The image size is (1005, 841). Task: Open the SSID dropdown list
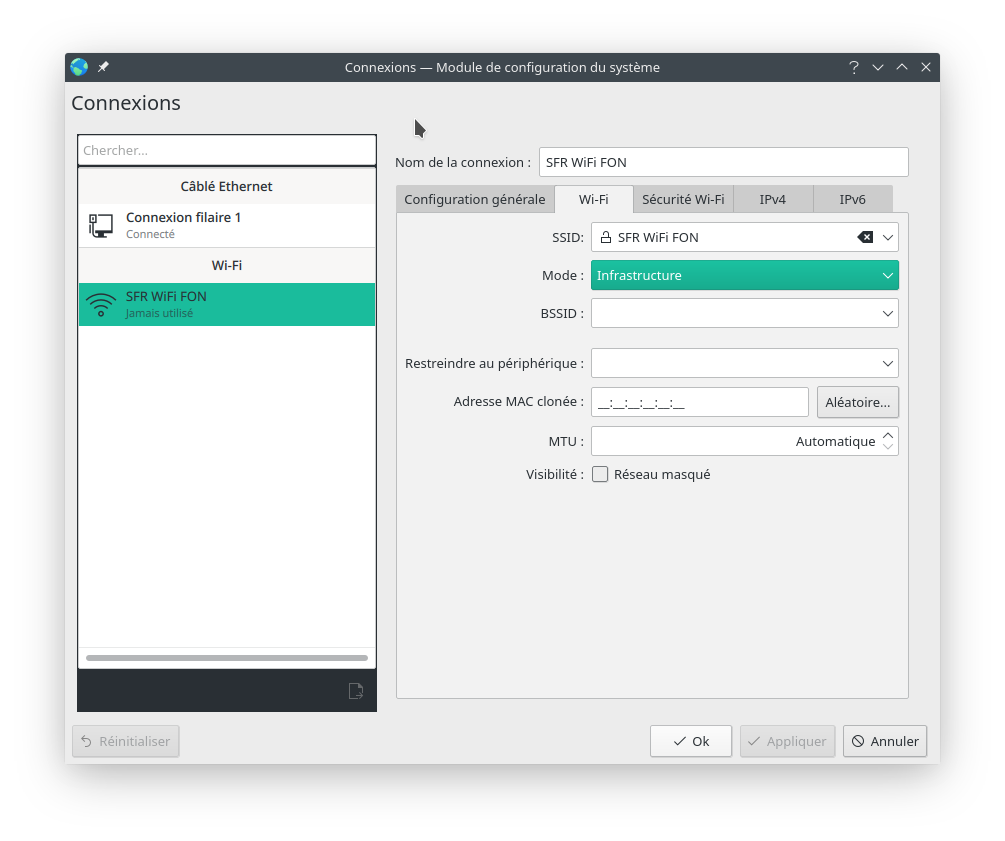pyautogui.click(x=887, y=237)
